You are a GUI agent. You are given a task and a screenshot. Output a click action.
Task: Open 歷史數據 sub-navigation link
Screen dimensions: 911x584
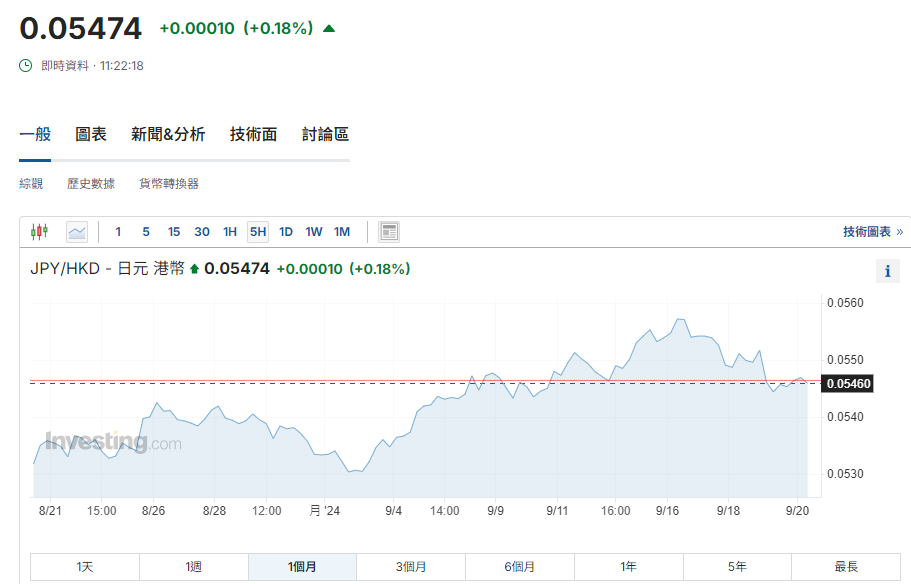coord(91,184)
